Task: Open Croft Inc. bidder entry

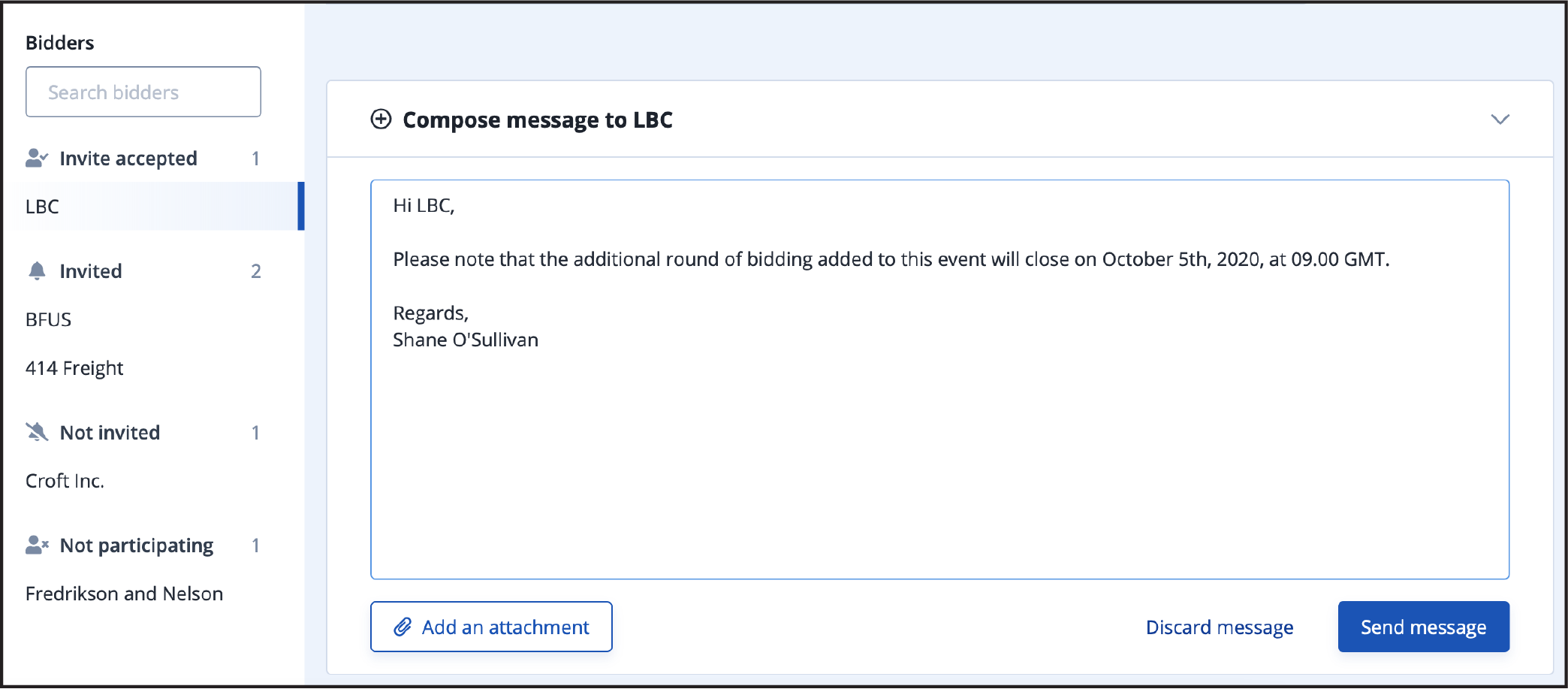Action: click(x=65, y=481)
